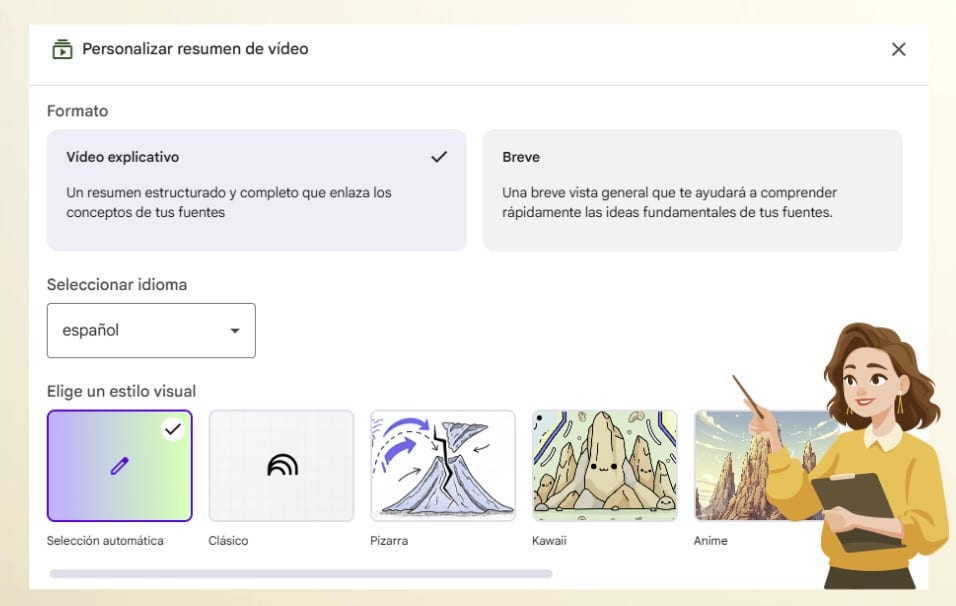956x606 pixels.
Task: Click the pencil icon on Selección automática
Action: coord(118,465)
